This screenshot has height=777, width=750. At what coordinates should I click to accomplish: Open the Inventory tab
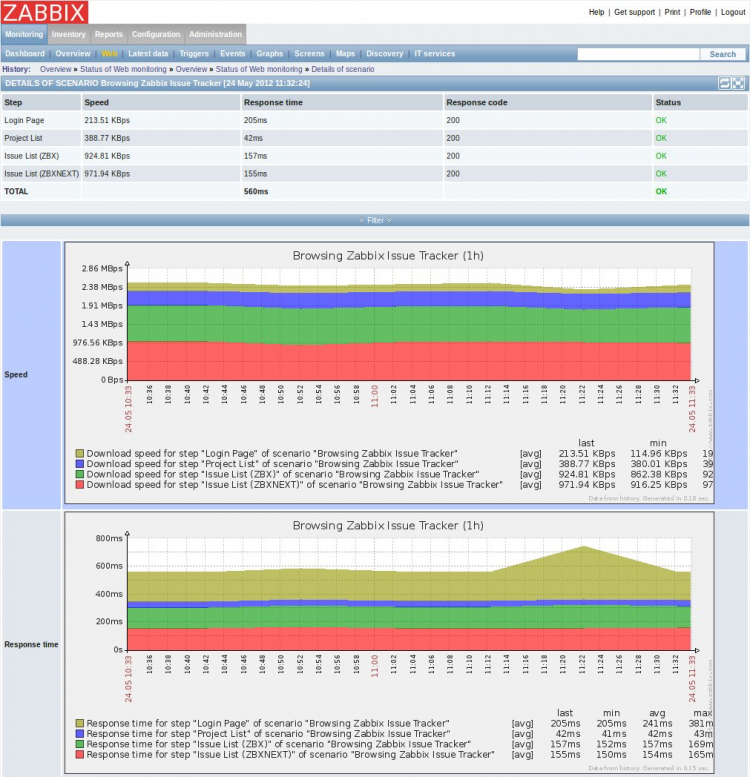69,34
